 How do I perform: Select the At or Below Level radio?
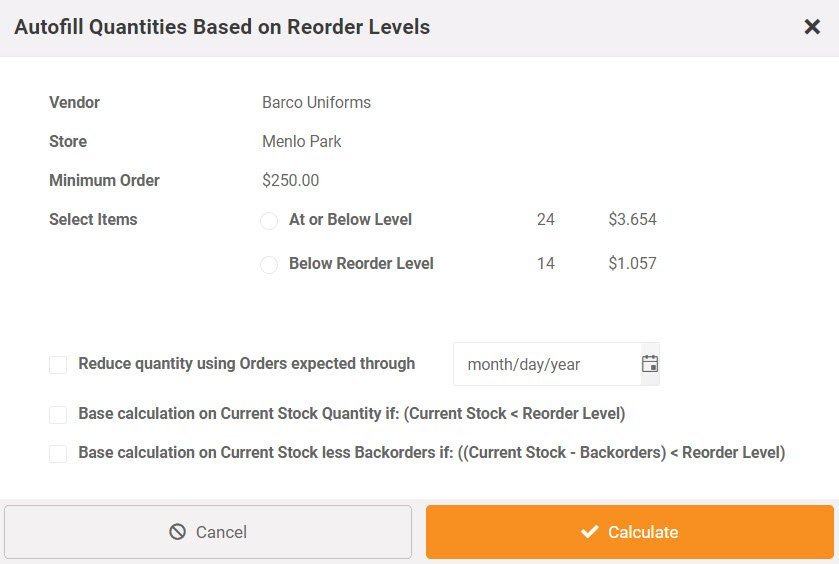tap(269, 220)
